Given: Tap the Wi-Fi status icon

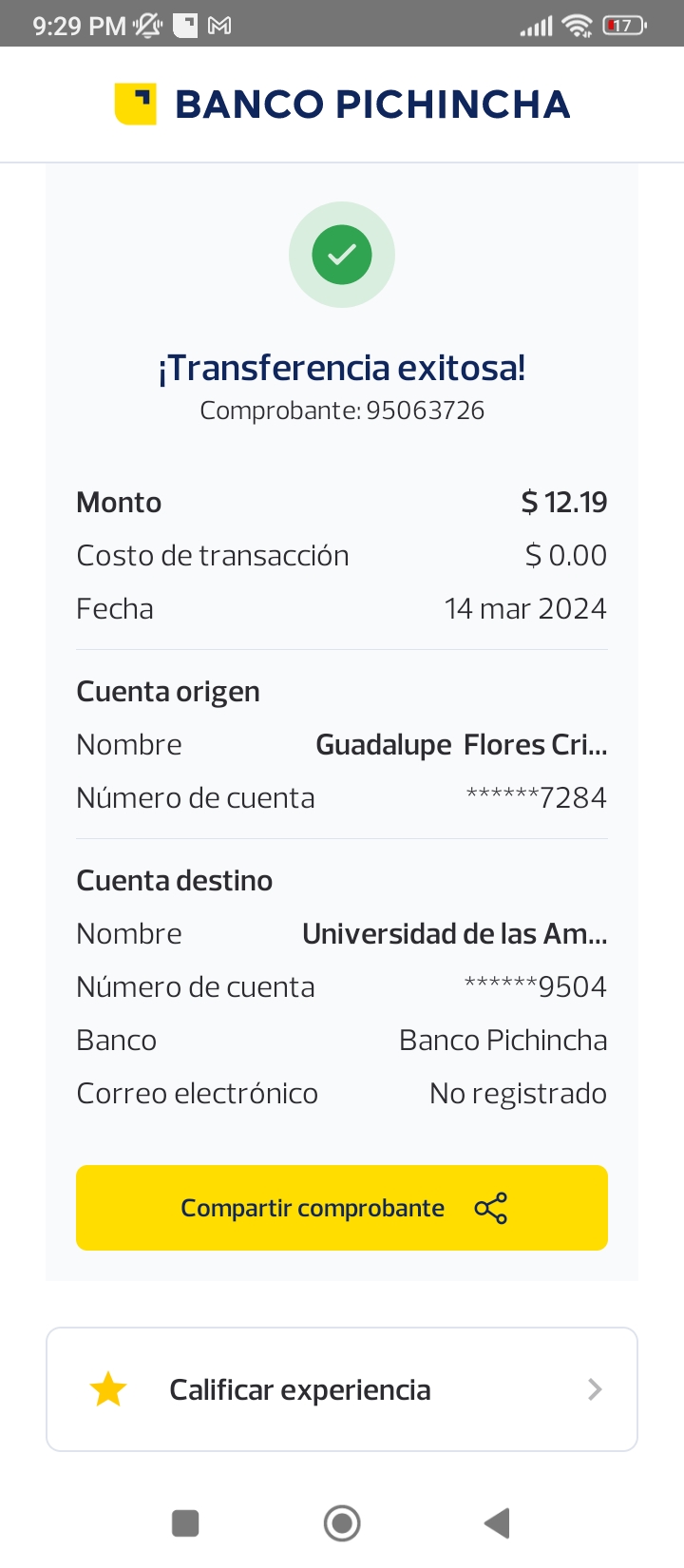Looking at the screenshot, I should click(577, 26).
